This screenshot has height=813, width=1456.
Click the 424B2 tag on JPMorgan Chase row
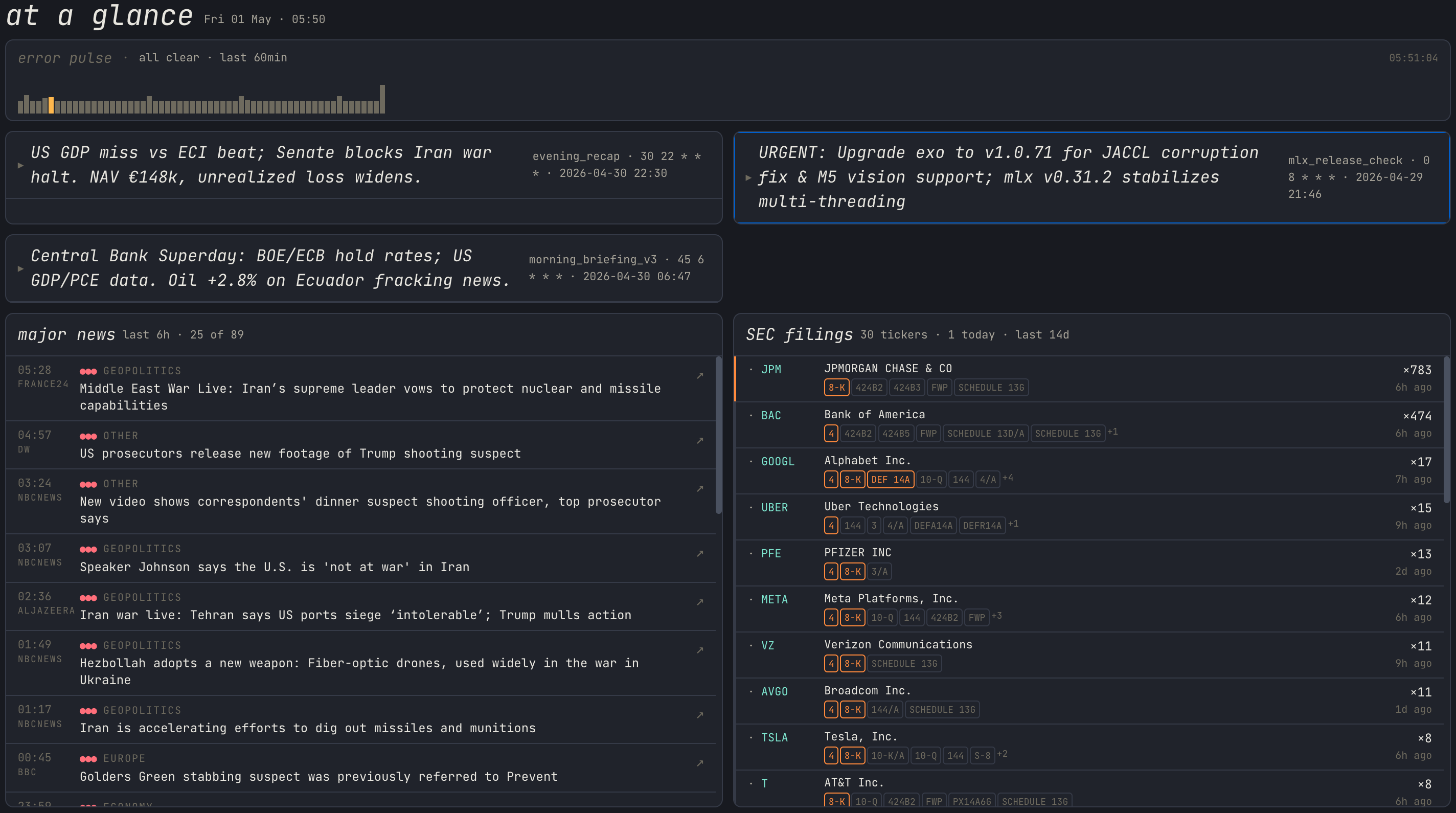869,387
